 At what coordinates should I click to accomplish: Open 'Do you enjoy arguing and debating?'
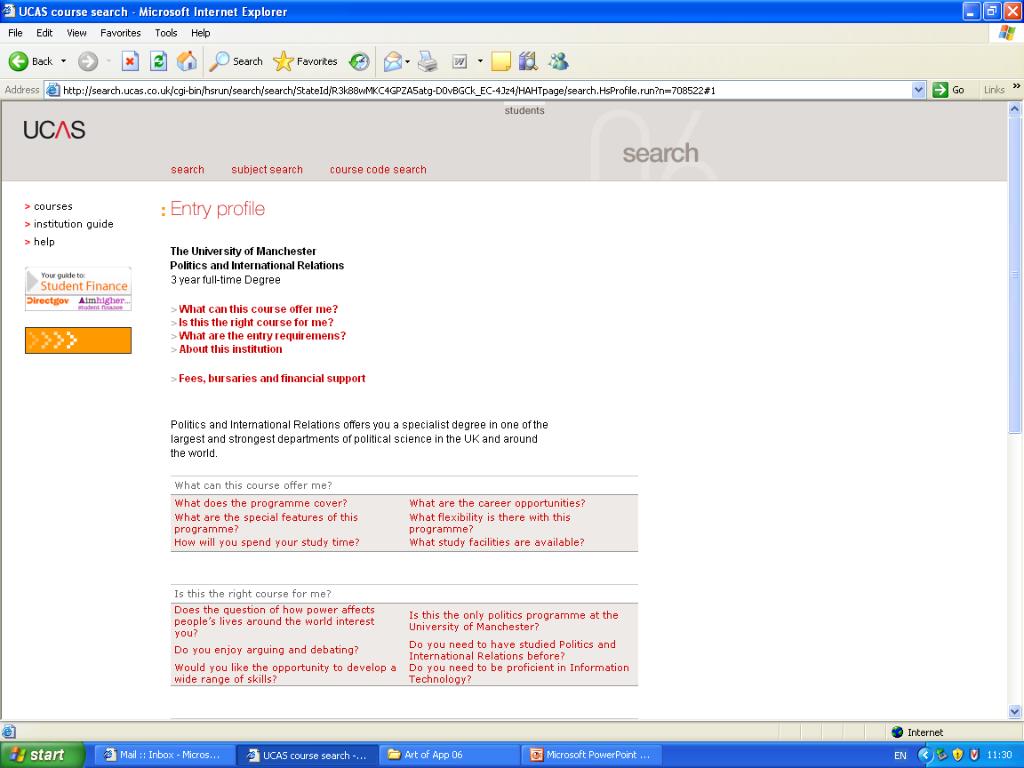pyautogui.click(x=266, y=650)
